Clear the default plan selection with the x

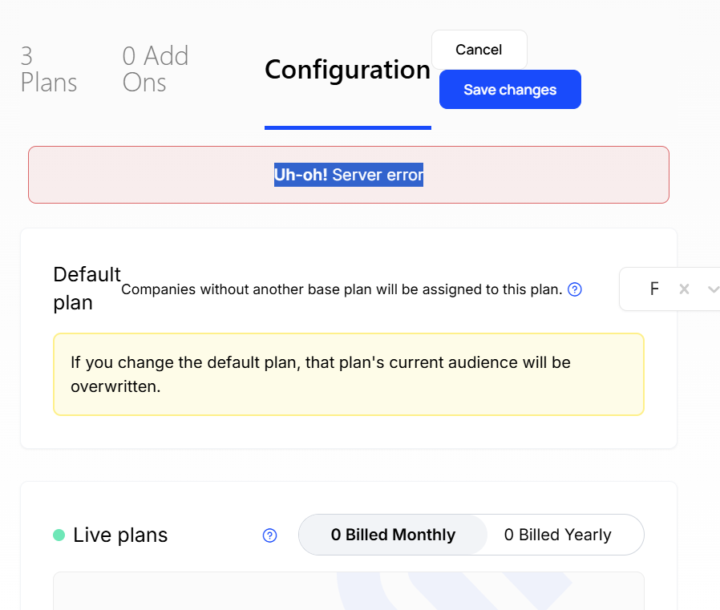tap(684, 289)
